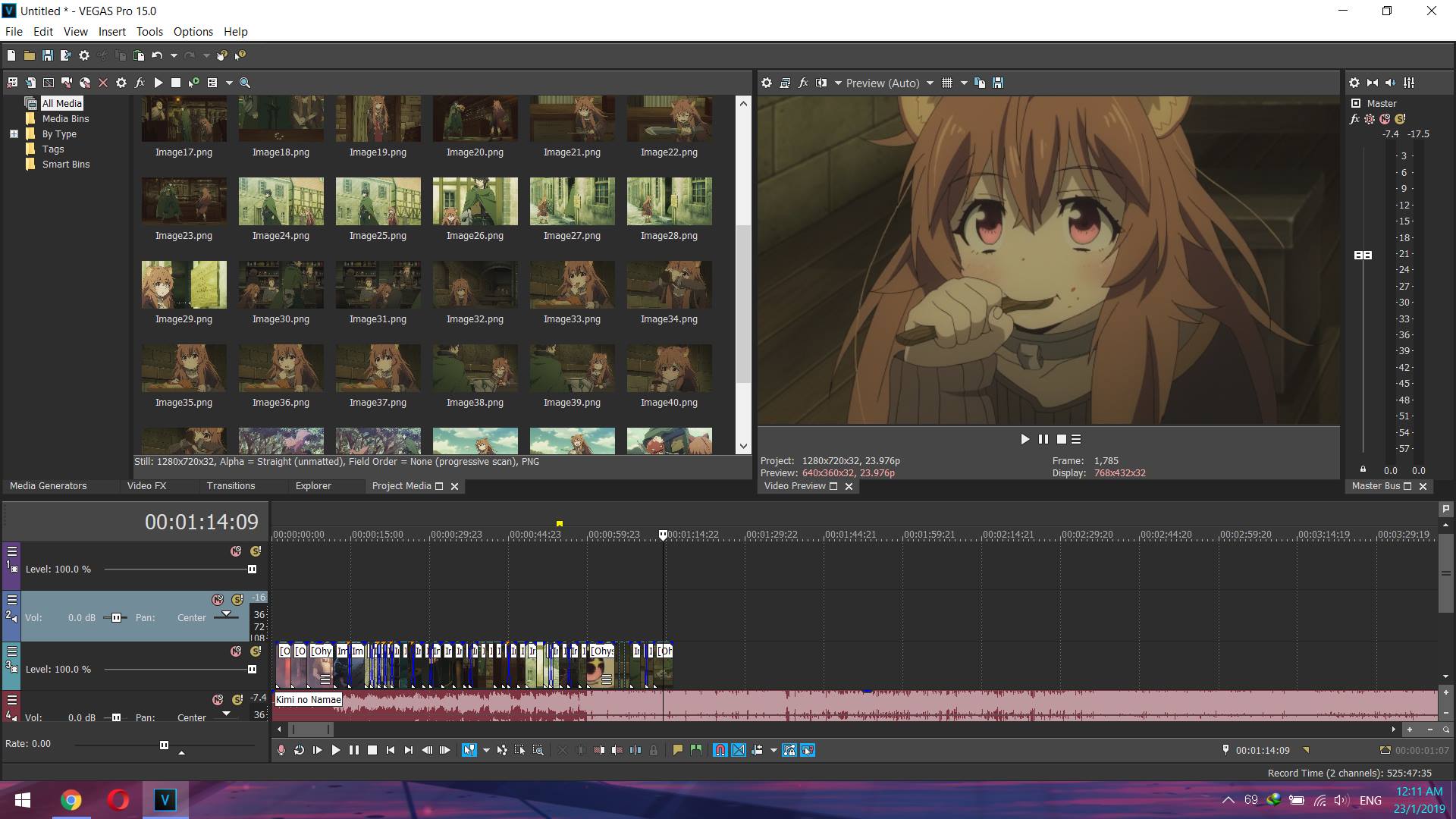This screenshot has height=819, width=1456.
Task: Click Play in the timeline transport bar
Action: tap(336, 750)
